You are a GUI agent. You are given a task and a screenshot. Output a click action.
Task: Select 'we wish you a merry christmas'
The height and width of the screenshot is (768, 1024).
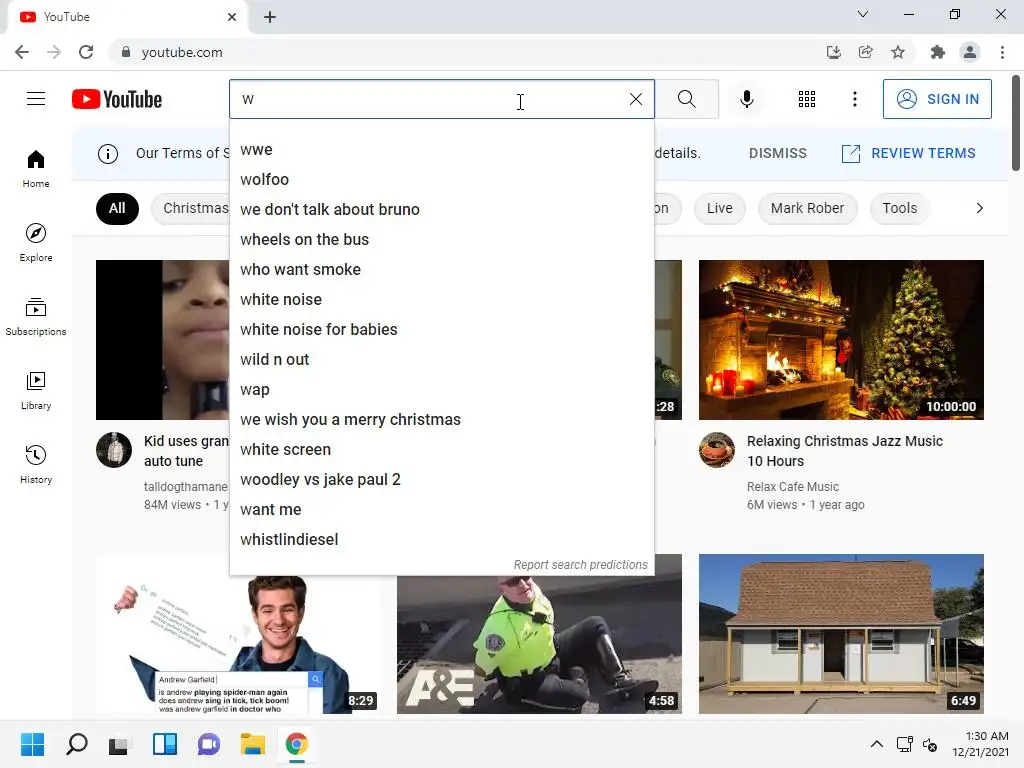pos(441,420)
